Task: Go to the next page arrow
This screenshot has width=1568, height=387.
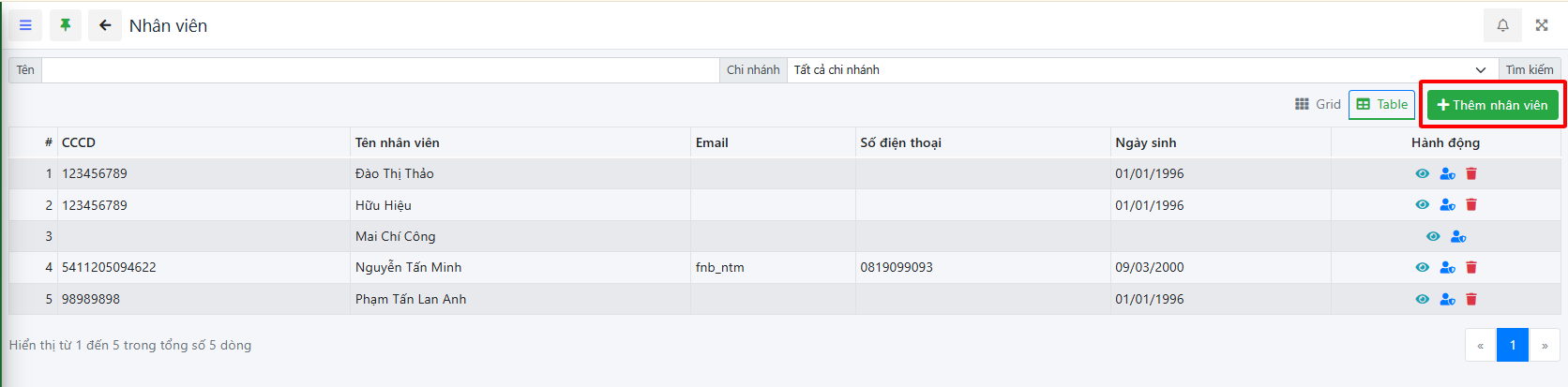Action: point(1545,346)
